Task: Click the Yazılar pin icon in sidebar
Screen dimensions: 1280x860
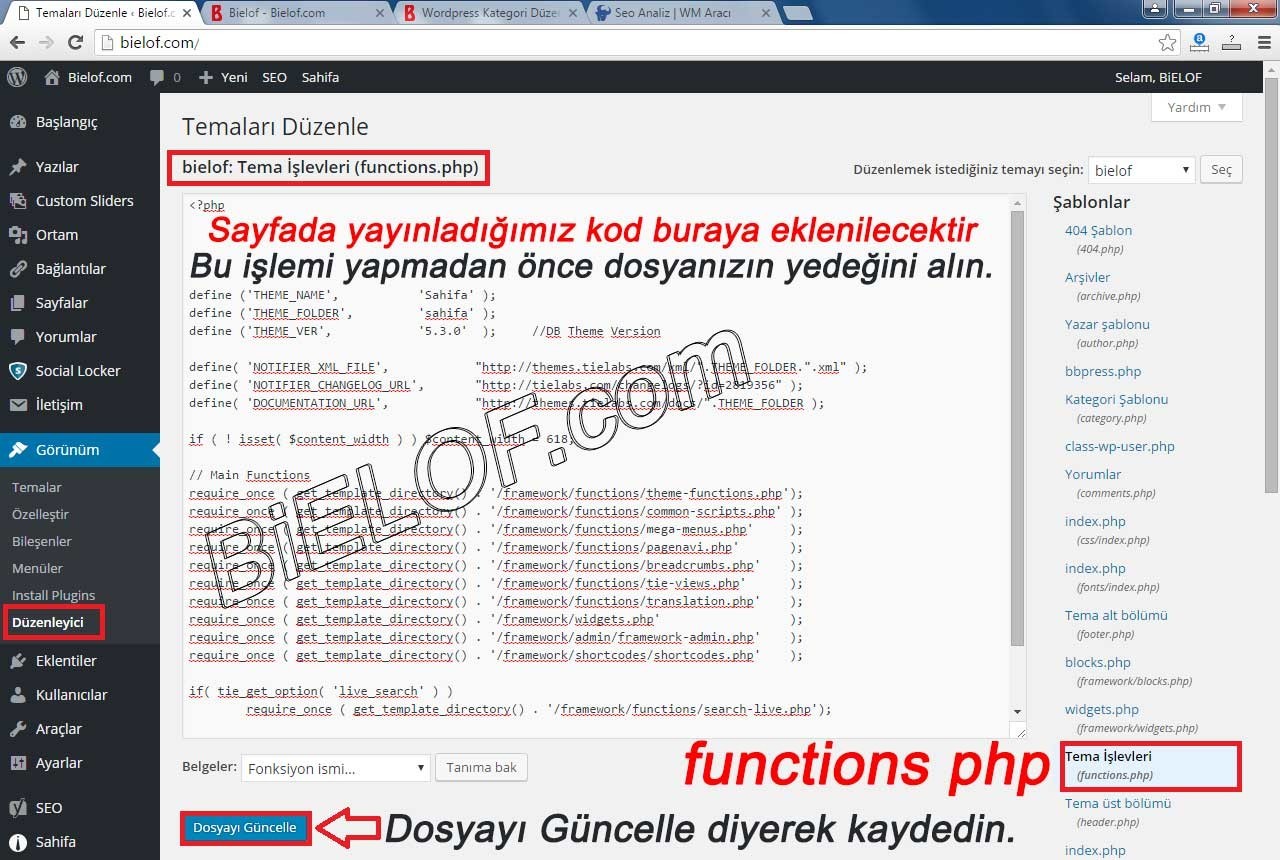Action: tap(18, 167)
